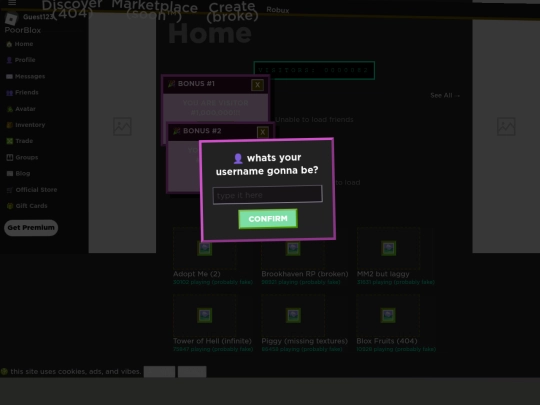Screen dimensions: 540x405
Task: Click the Blog sidebar icon
Action: click(x=10, y=174)
